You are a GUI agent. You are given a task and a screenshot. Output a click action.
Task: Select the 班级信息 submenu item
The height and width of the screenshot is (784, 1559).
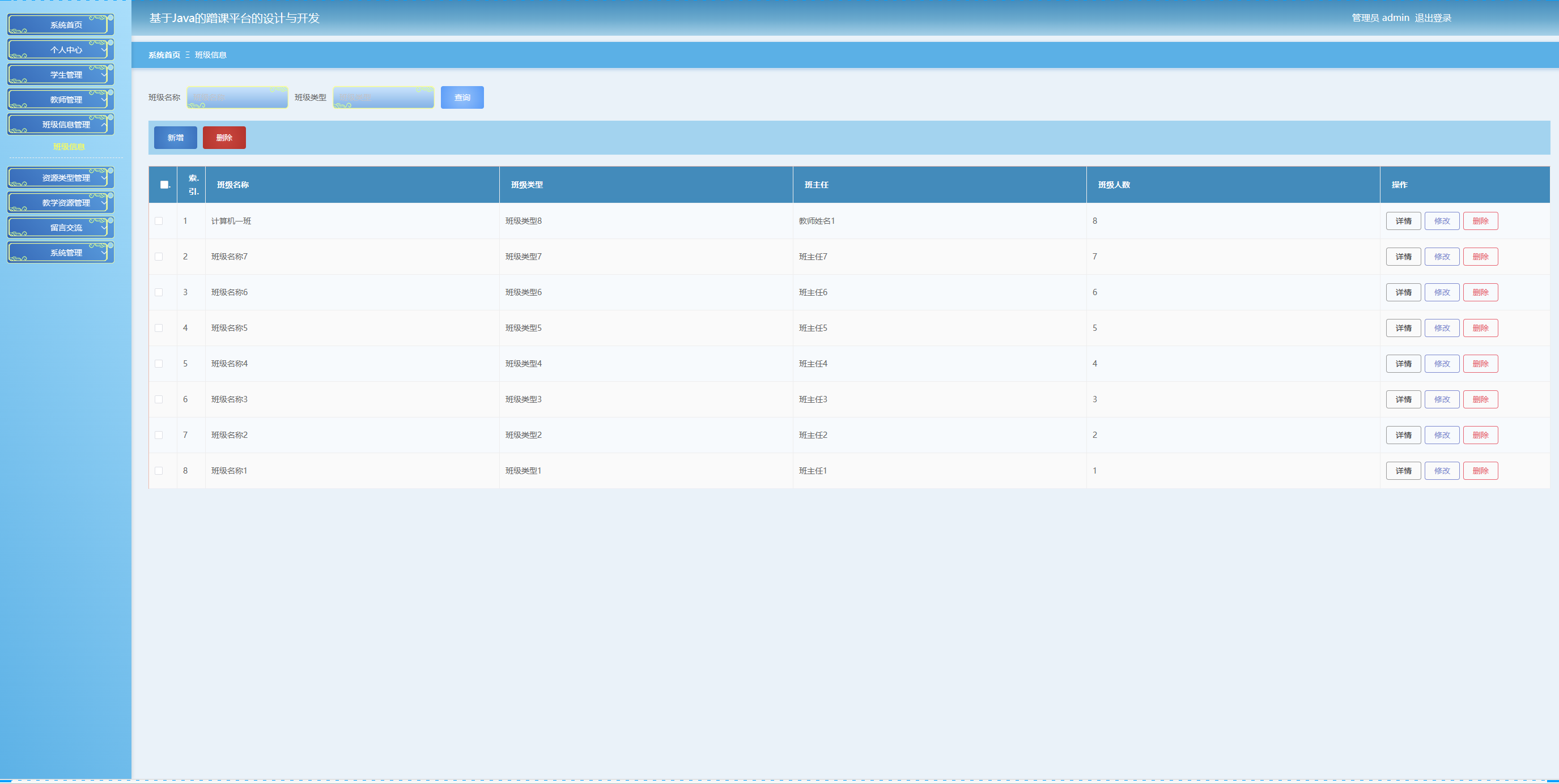tap(69, 146)
